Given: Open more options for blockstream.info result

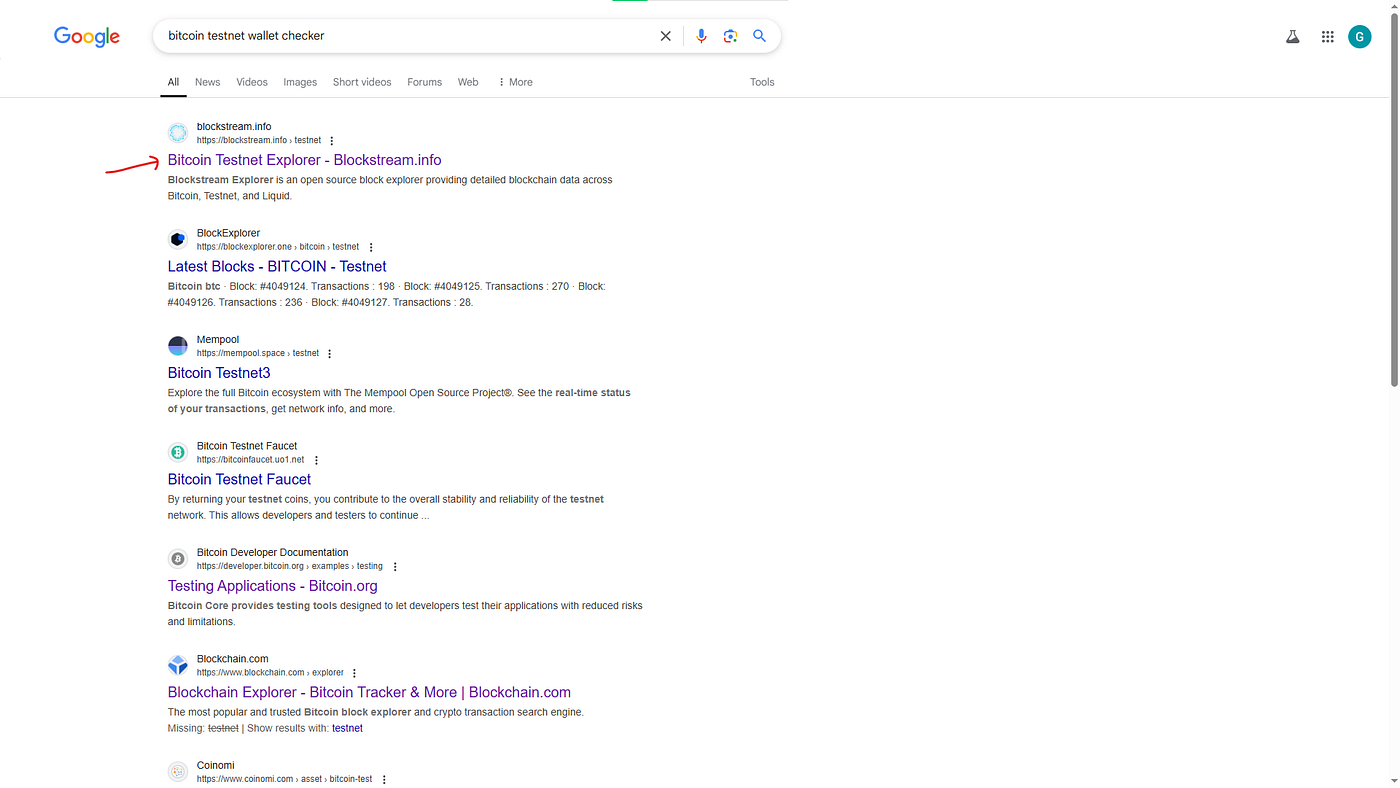Looking at the screenshot, I should 332,141.
